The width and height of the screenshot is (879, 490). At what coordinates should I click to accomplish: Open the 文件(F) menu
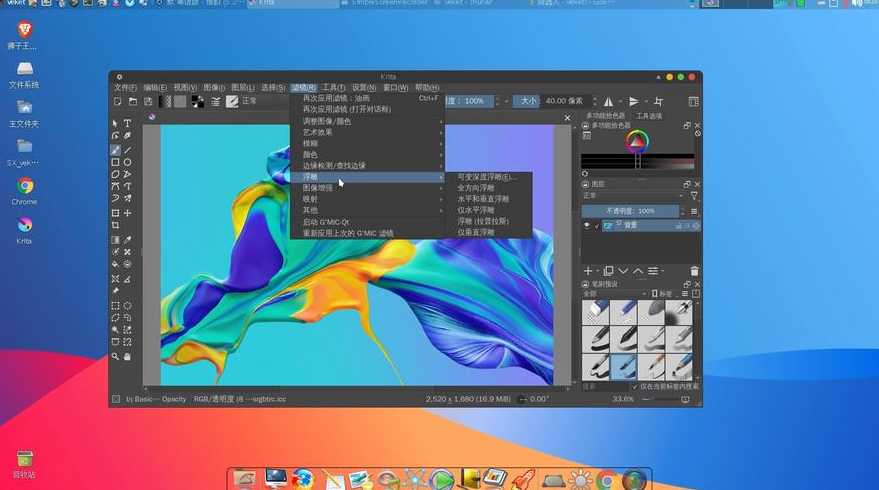(x=125, y=87)
